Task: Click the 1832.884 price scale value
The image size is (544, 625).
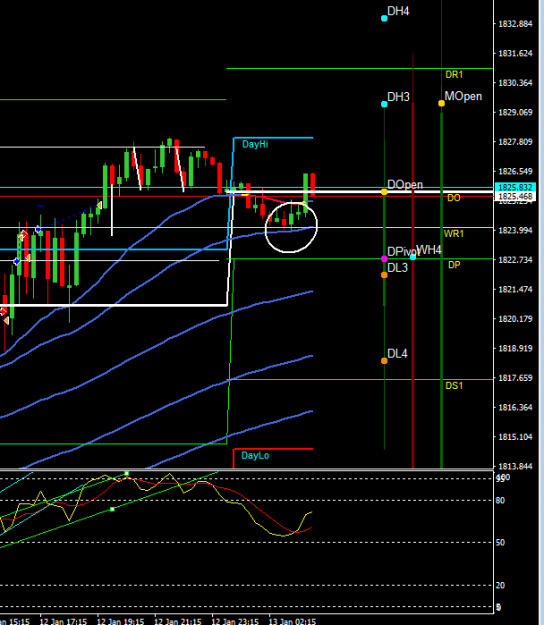Action: (x=515, y=24)
